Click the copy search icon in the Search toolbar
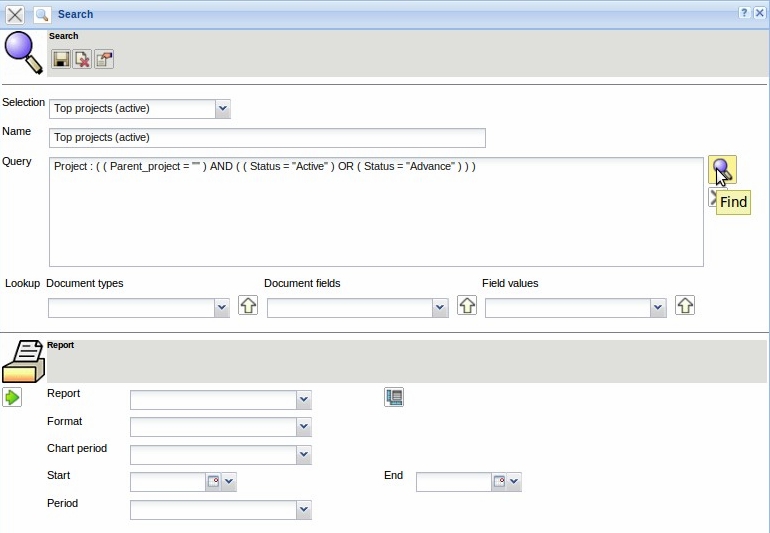The width and height of the screenshot is (770, 533). coord(104,60)
